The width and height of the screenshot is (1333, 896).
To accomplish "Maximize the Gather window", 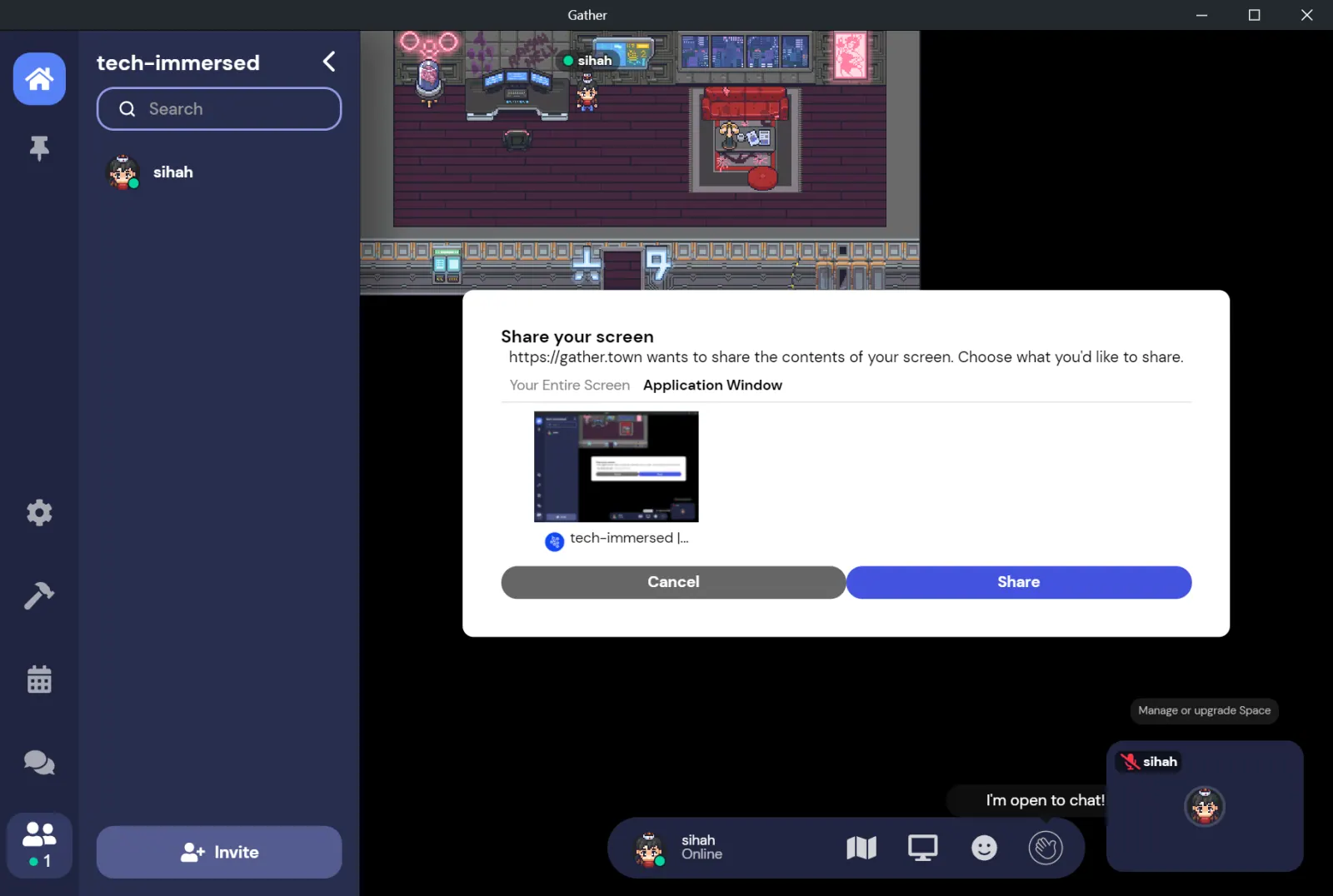I will pyautogui.click(x=1254, y=15).
